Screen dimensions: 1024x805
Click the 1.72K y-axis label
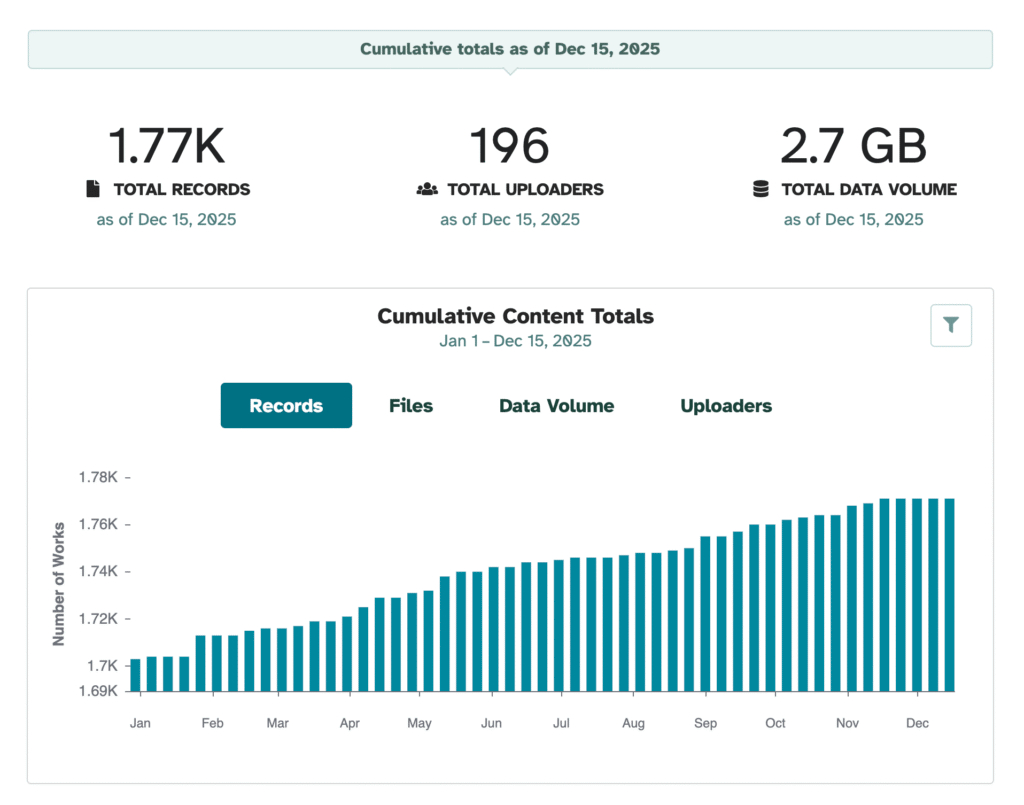[98, 618]
